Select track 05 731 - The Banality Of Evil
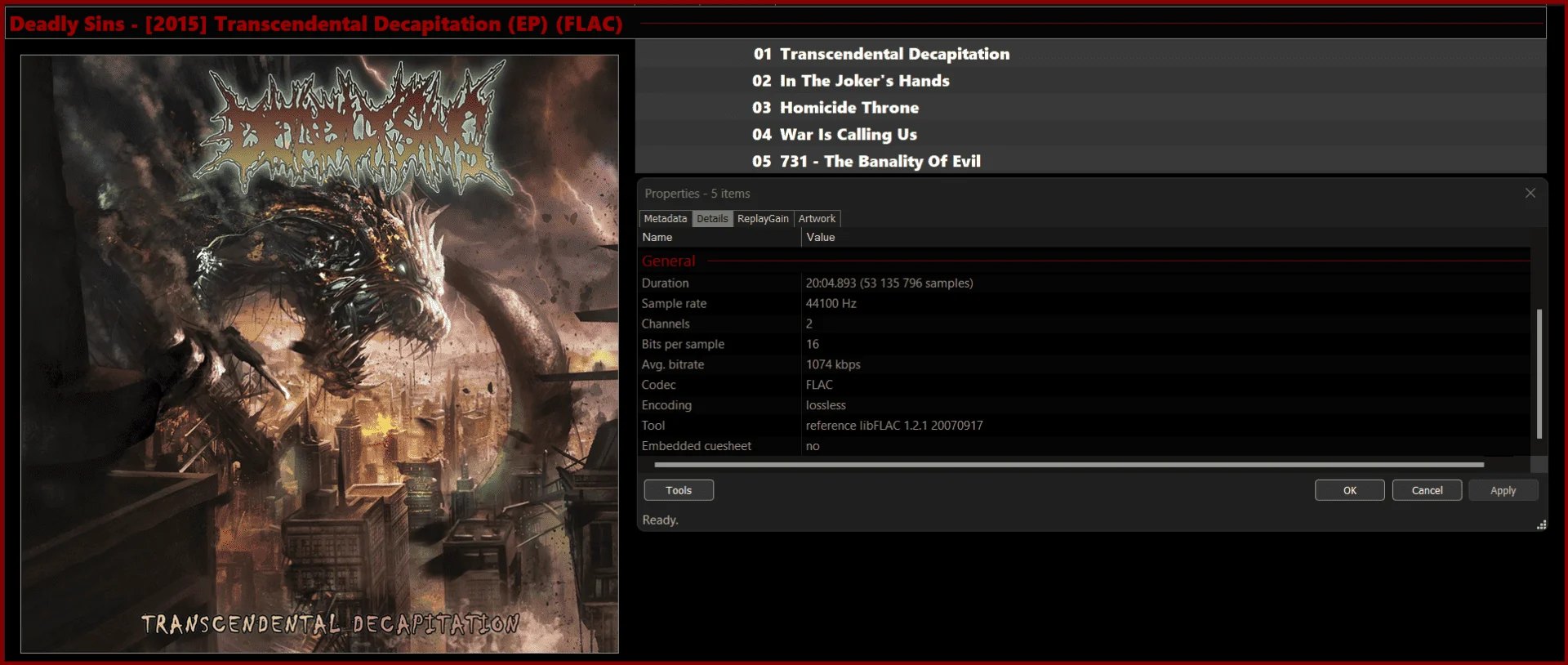This screenshot has width=1568, height=665. point(1091,162)
